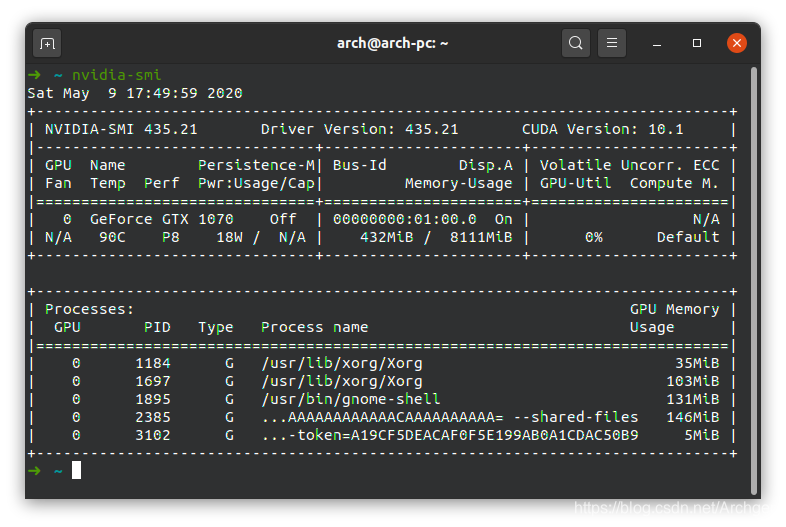786x527 pixels.
Task: Click PID 1184
Action: point(152,364)
